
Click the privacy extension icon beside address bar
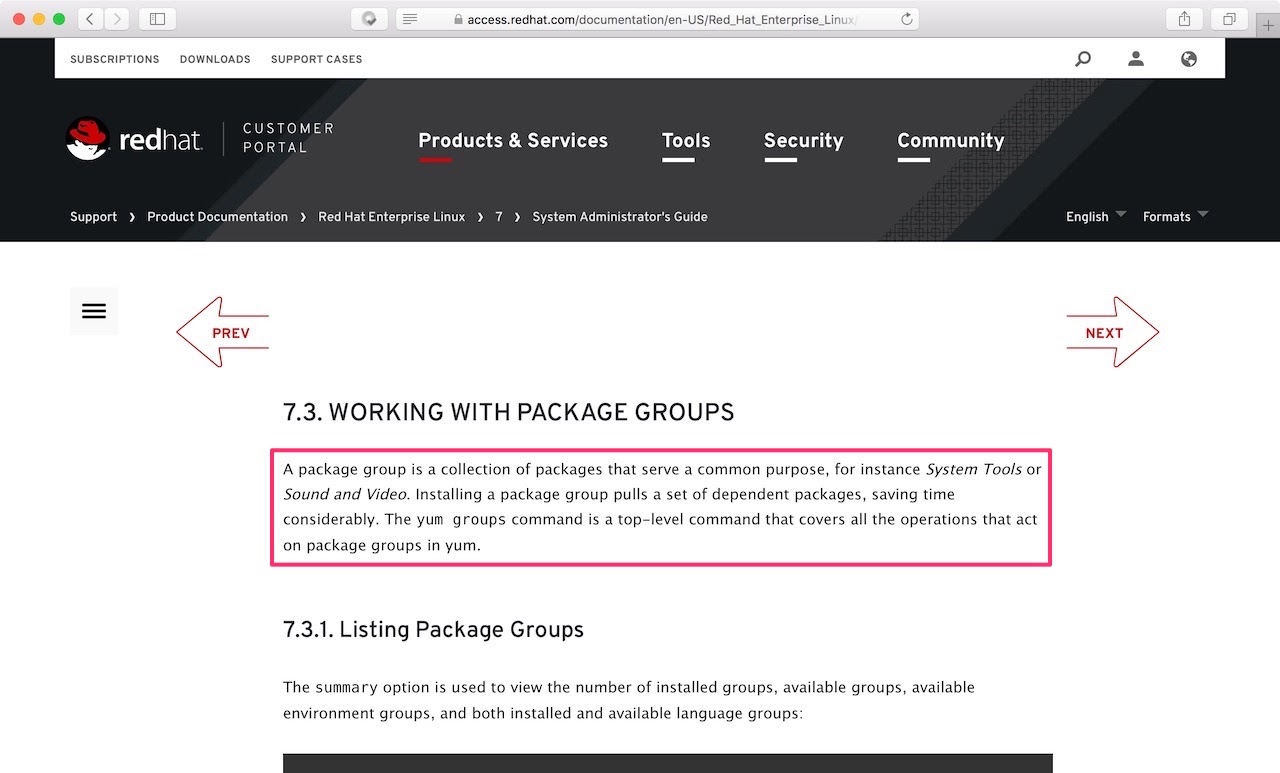pos(369,19)
